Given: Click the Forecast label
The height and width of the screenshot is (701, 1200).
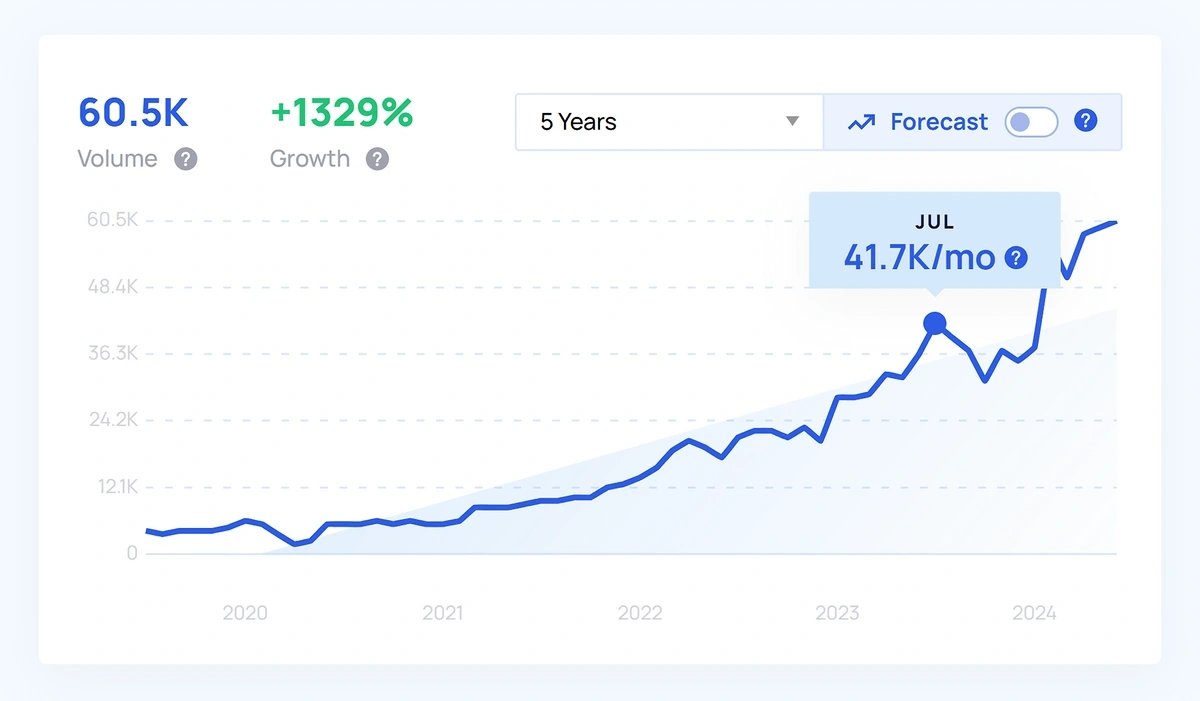Looking at the screenshot, I should [939, 122].
